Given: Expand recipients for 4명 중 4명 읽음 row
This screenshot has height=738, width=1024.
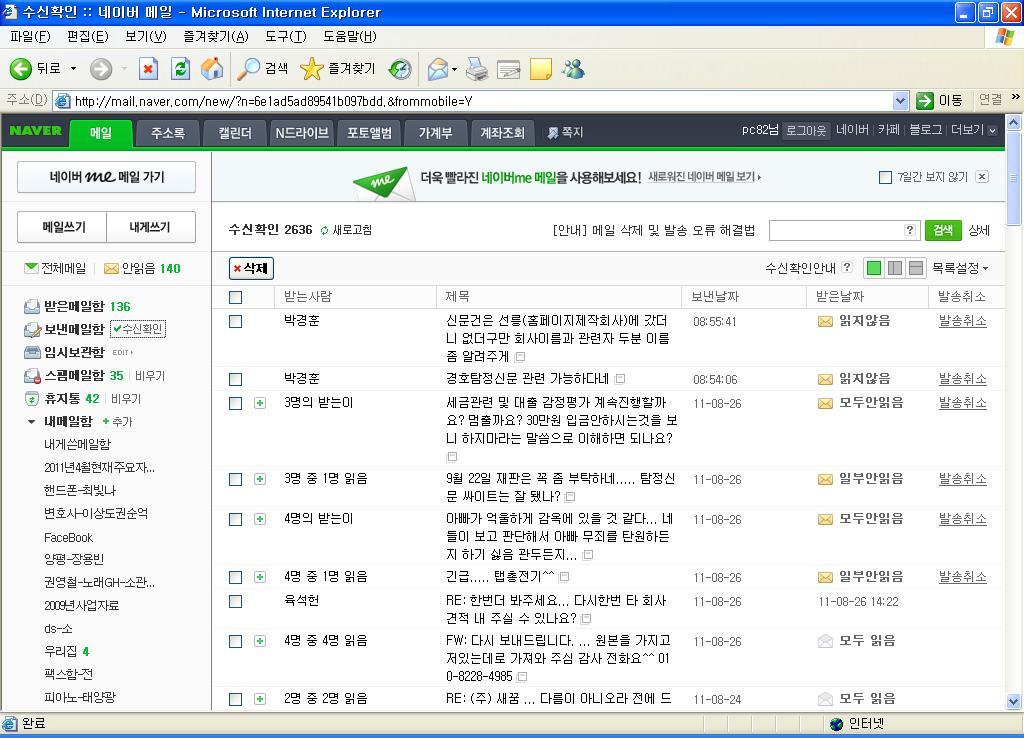Looking at the screenshot, I should click(x=260, y=641).
